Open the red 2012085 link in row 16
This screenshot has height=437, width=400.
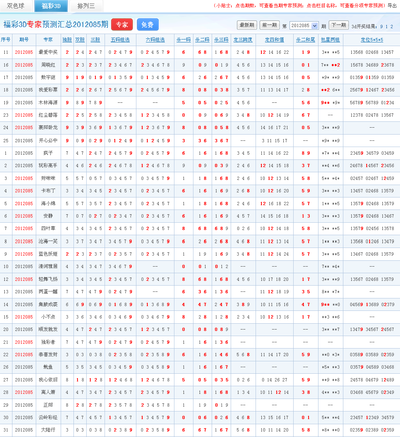(24, 65)
